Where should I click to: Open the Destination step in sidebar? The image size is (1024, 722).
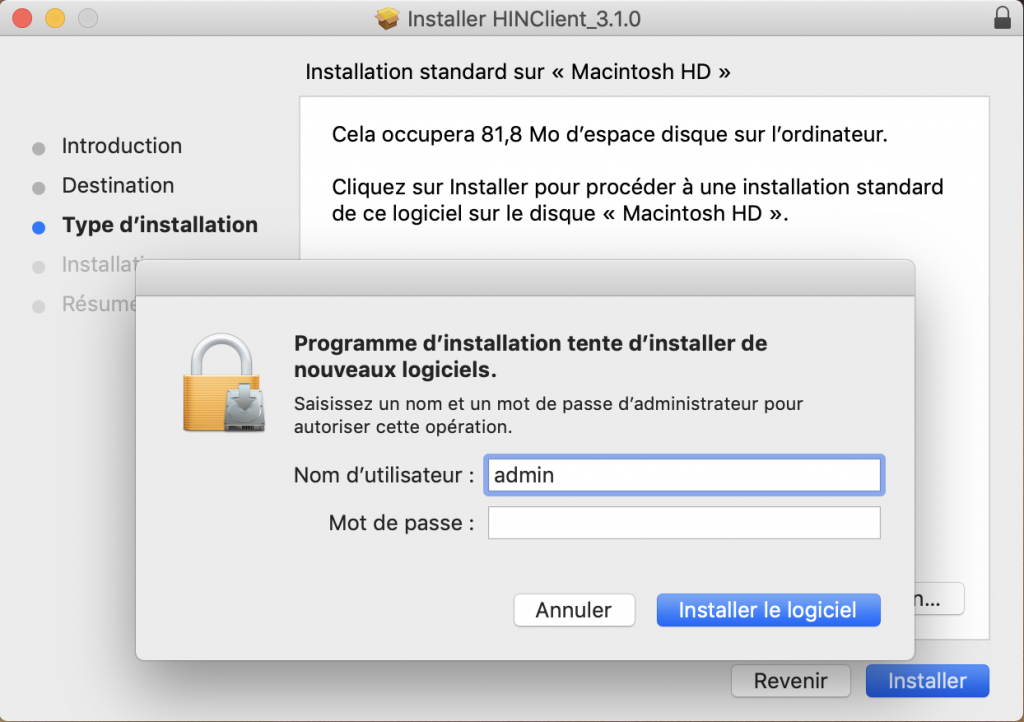118,185
